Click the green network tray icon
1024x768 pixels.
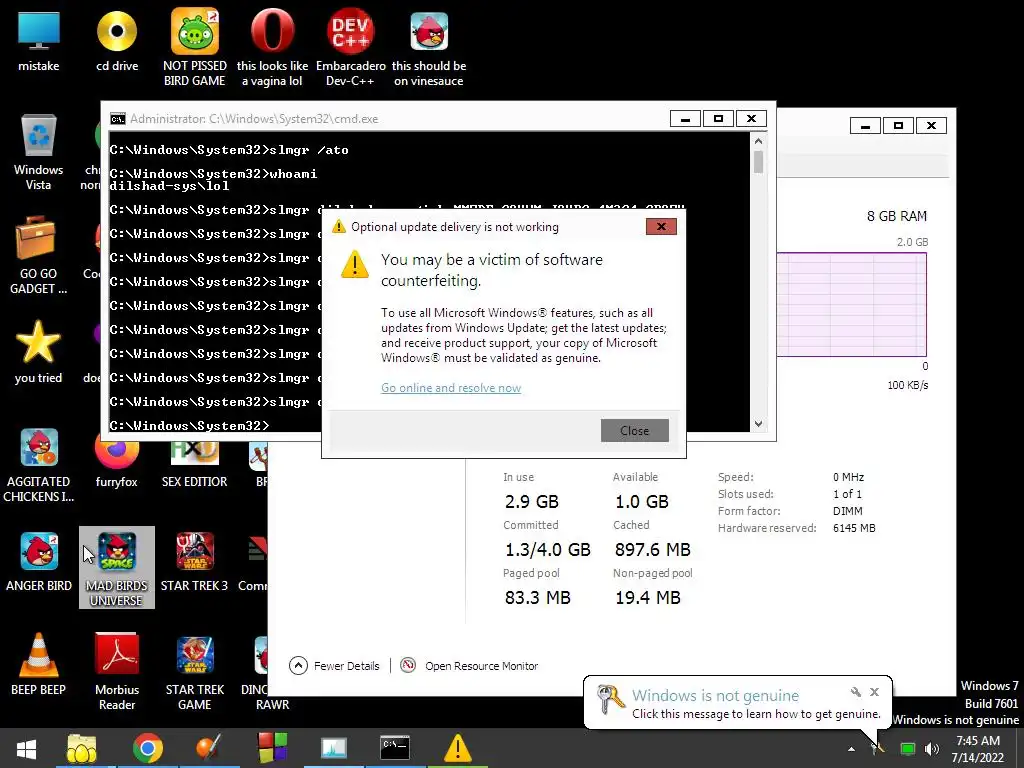[x=908, y=749]
